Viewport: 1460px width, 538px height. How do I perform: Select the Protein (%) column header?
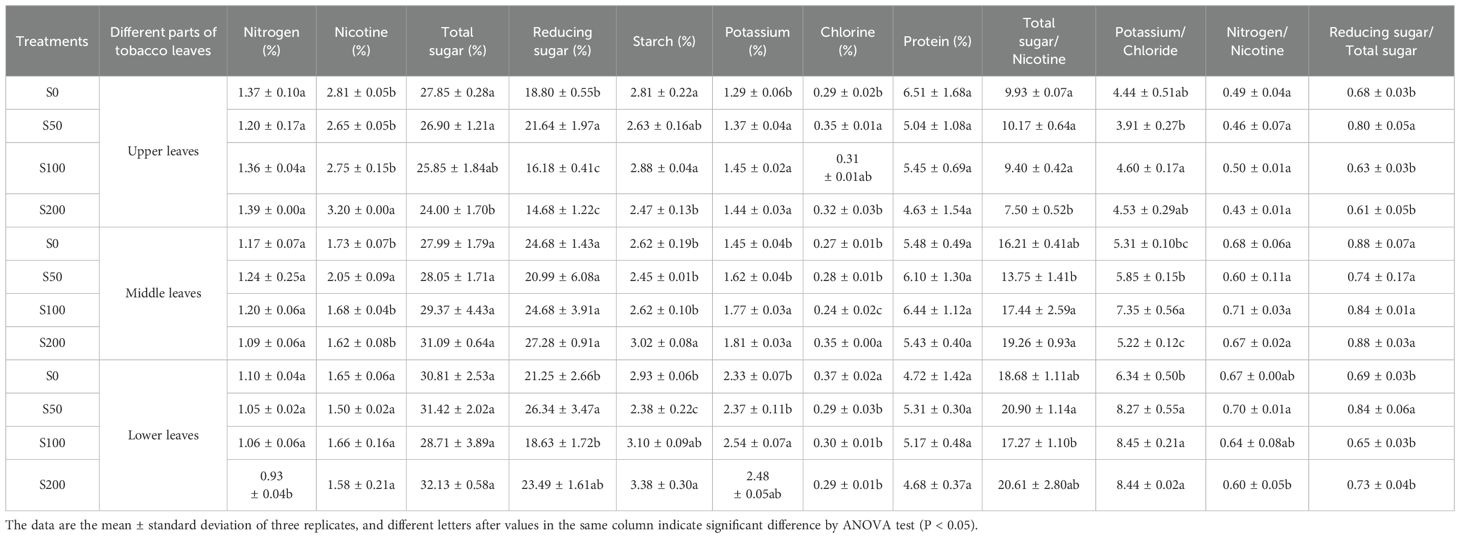(931, 42)
